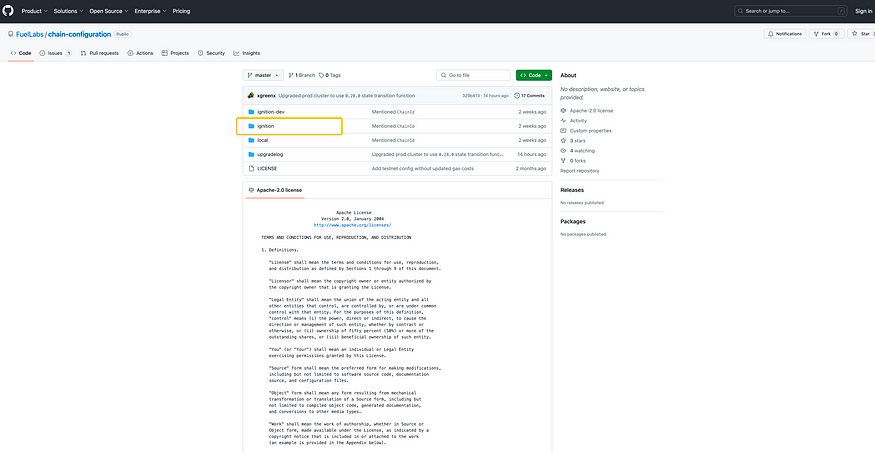
Task: View the 17 Commits history
Action: click(529, 95)
